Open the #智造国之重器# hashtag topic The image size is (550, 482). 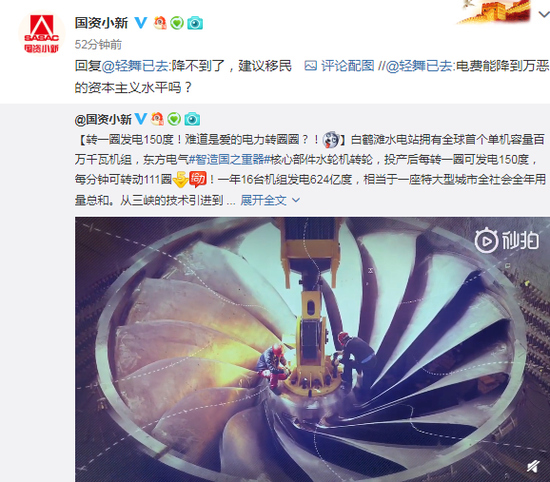(x=229, y=160)
